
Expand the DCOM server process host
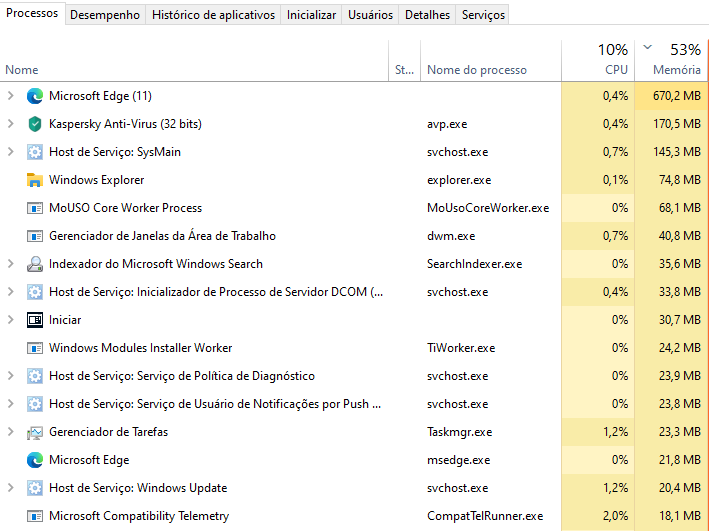tap(11, 292)
